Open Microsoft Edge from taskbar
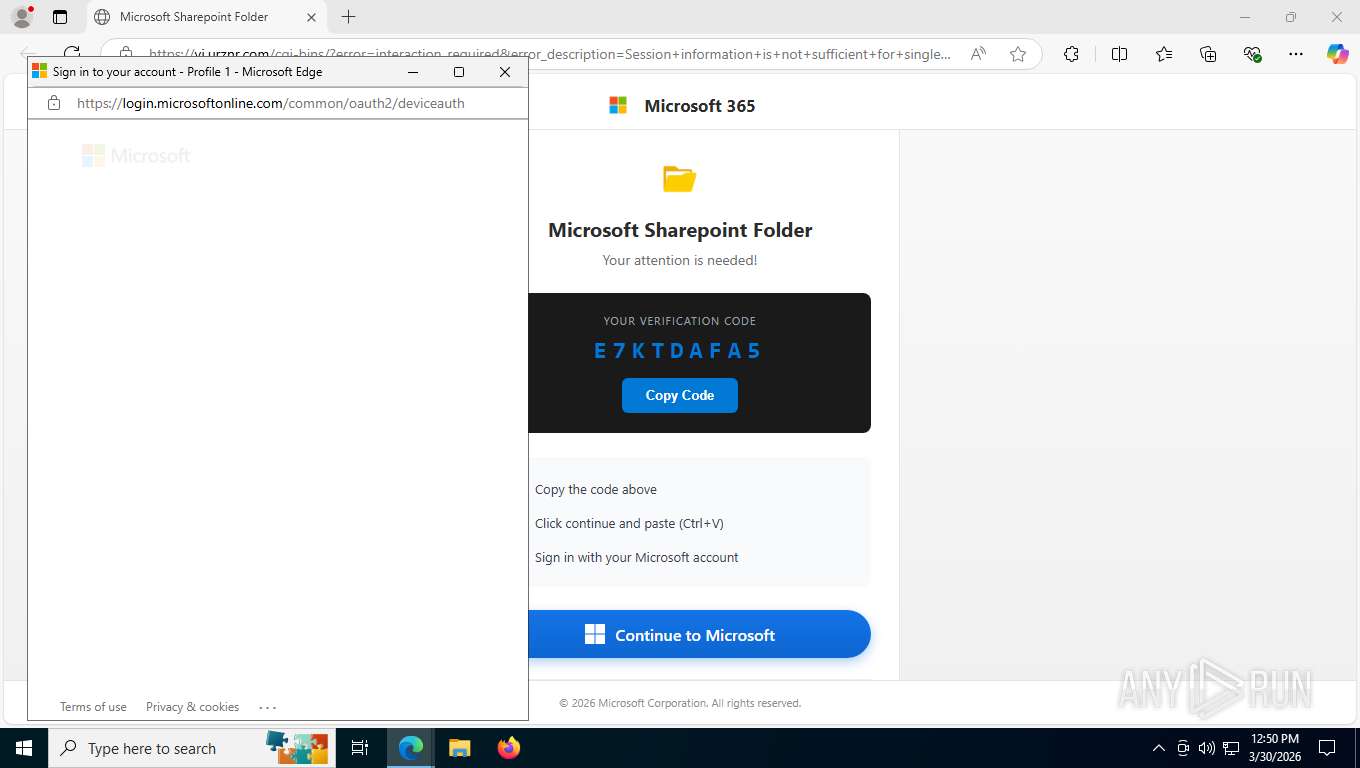 (410, 748)
